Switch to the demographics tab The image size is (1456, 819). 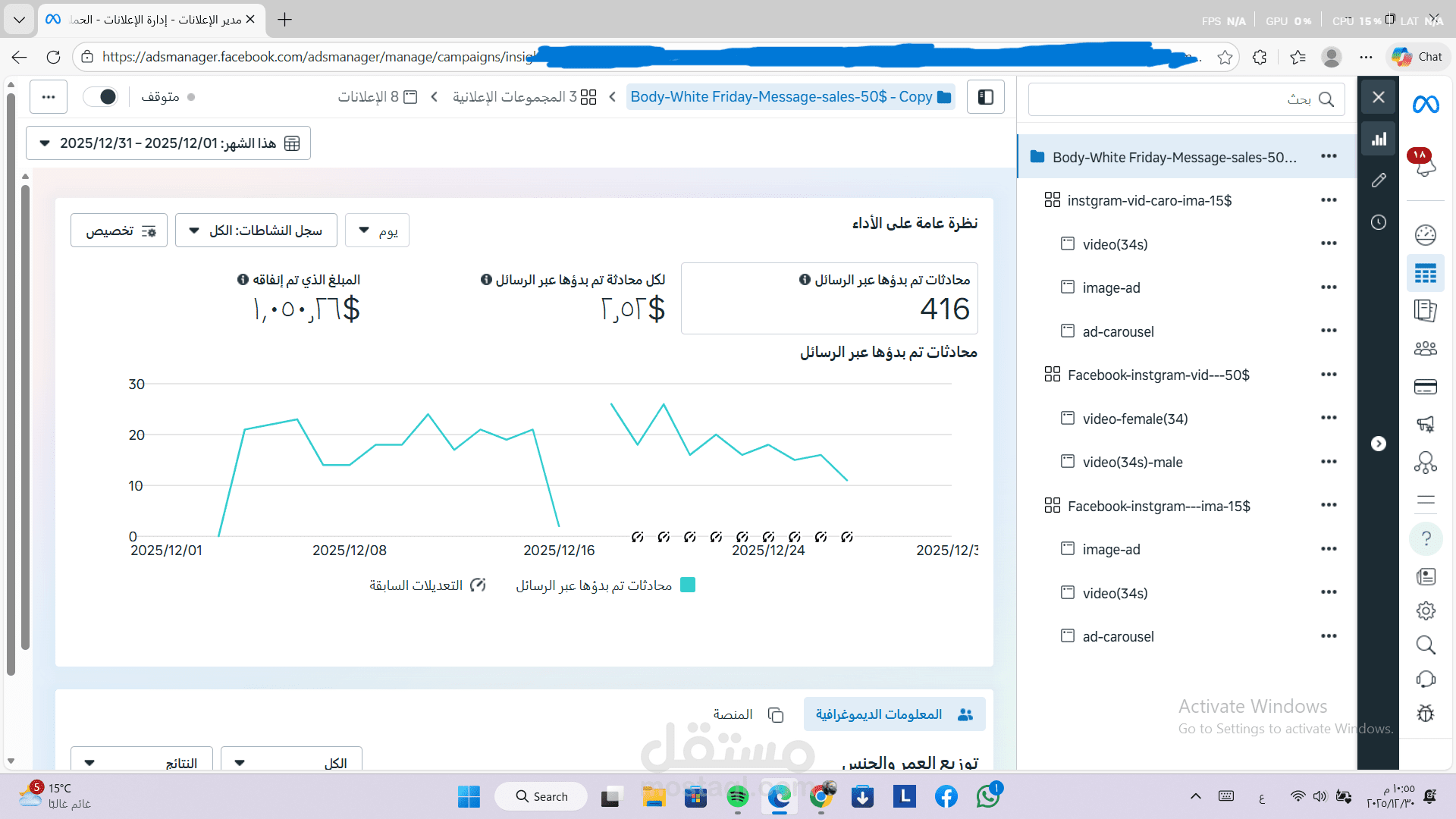click(894, 714)
